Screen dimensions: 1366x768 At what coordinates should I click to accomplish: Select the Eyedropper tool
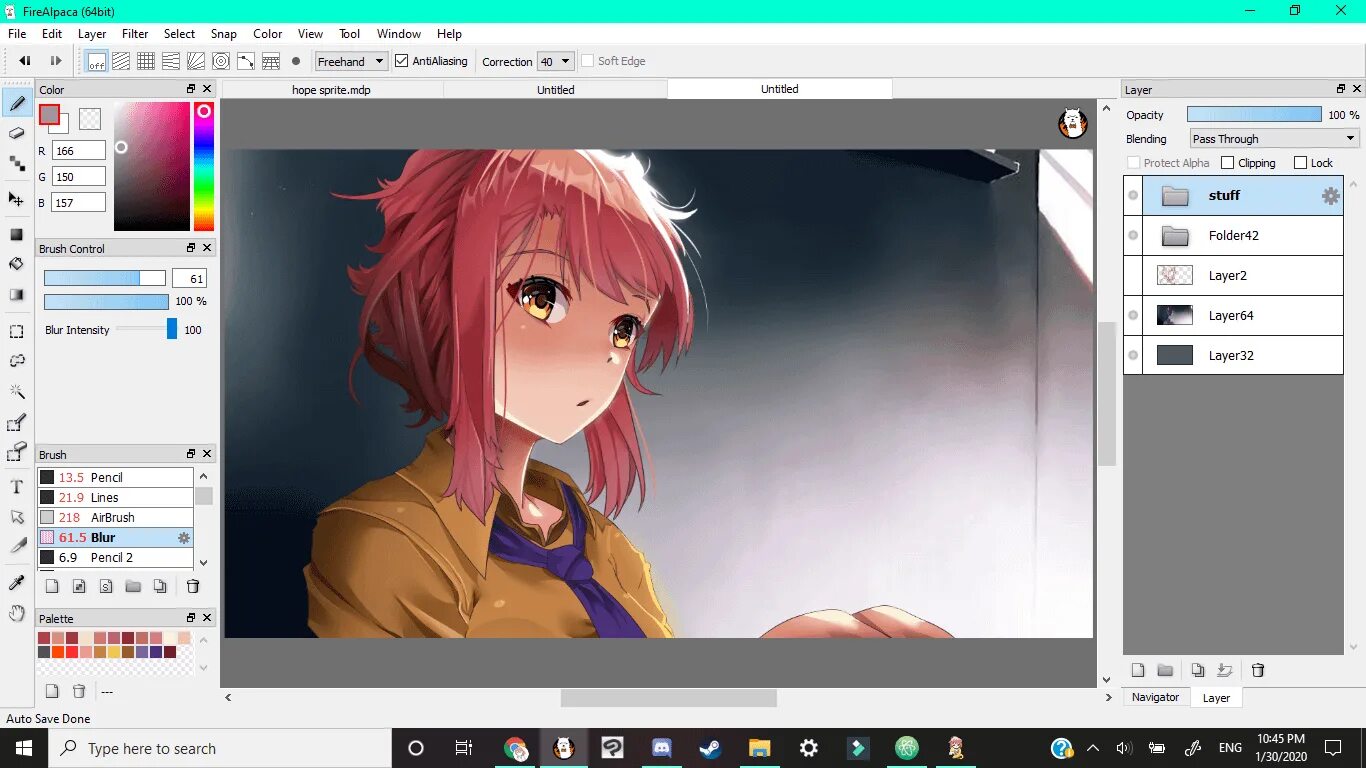click(x=17, y=583)
